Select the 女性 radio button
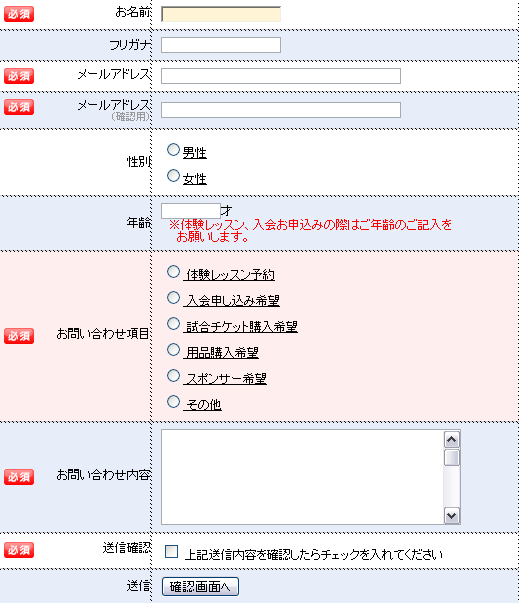This screenshot has height=603, width=520. point(173,175)
